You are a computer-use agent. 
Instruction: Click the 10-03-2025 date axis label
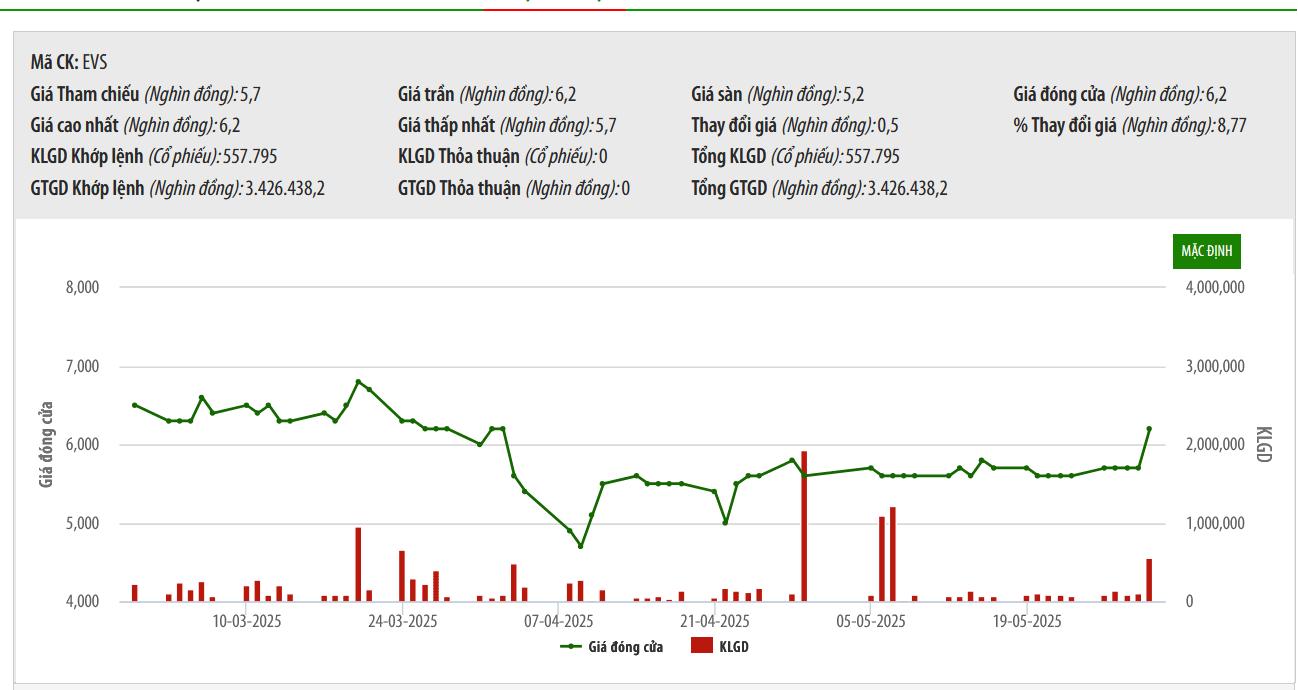(x=246, y=621)
